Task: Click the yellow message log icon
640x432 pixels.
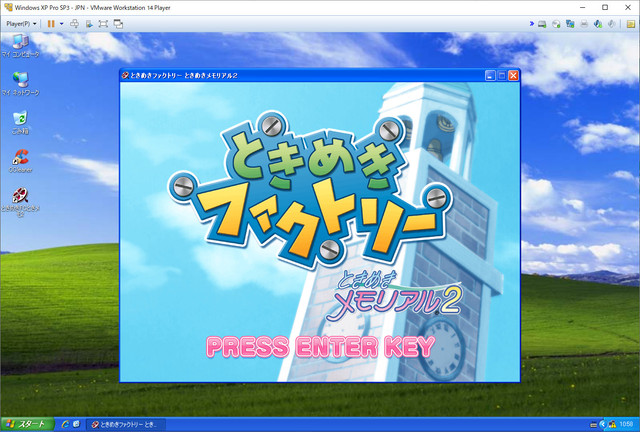Action: (630, 24)
